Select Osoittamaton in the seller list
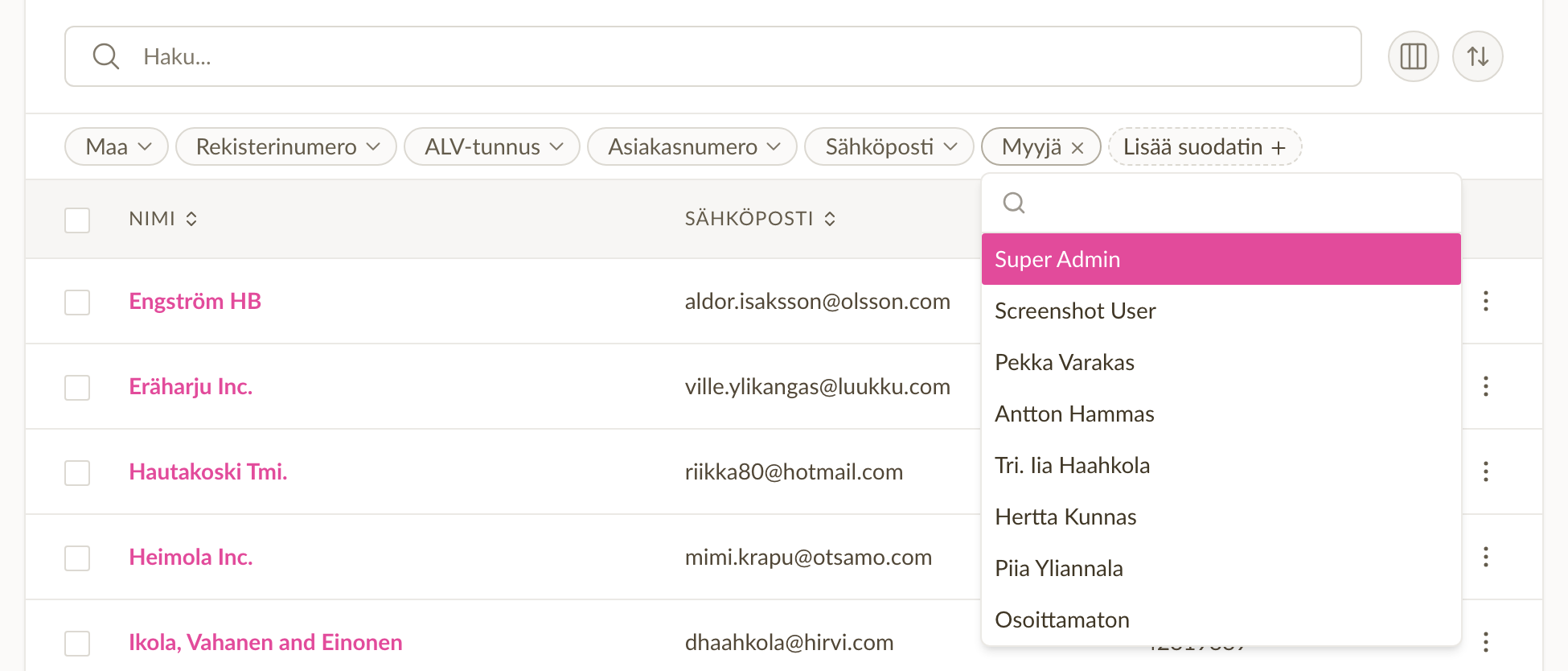Screen dimensions: 1568x671 coord(1221,620)
